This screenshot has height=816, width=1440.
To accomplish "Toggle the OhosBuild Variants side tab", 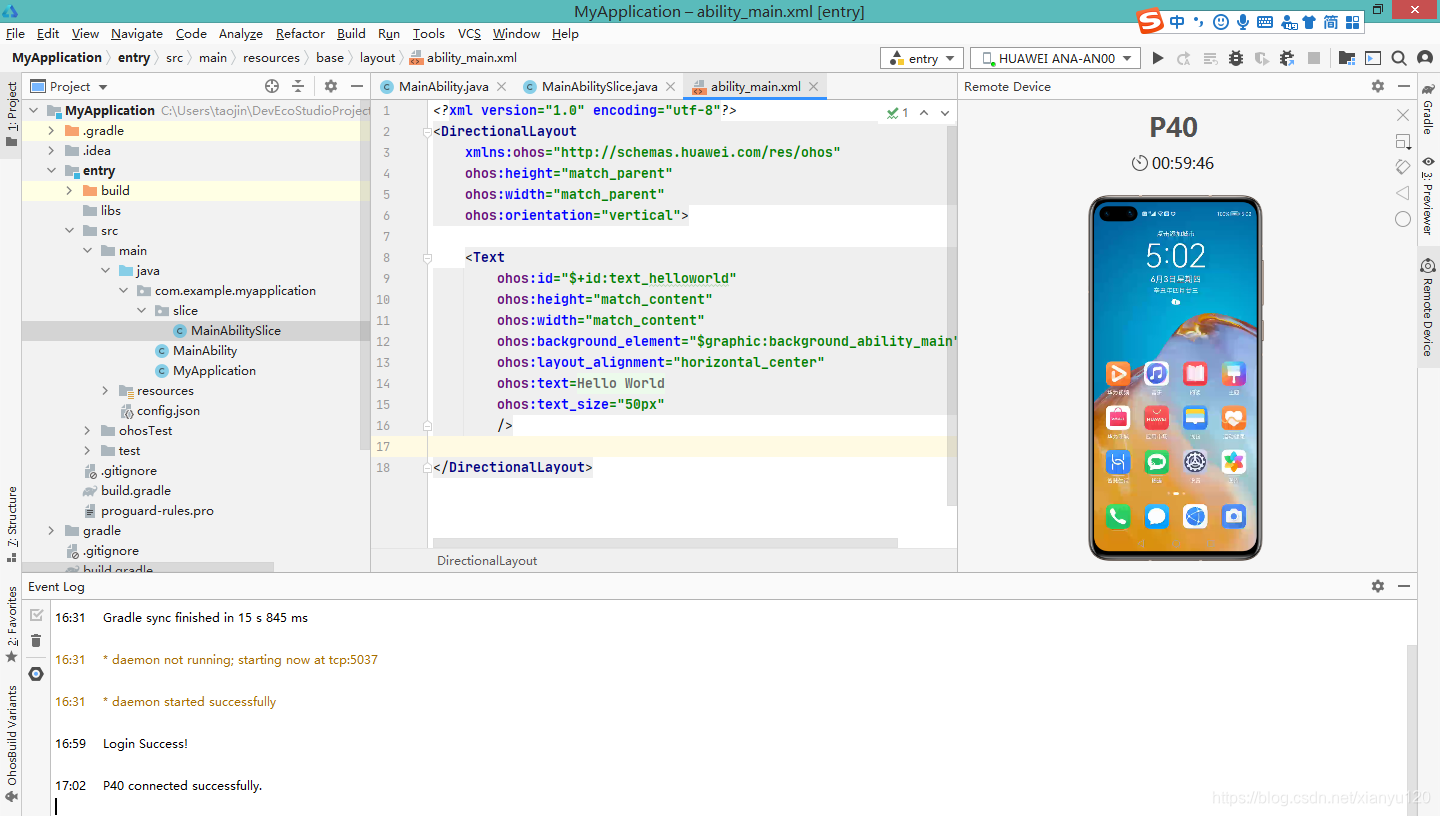I will (11, 744).
